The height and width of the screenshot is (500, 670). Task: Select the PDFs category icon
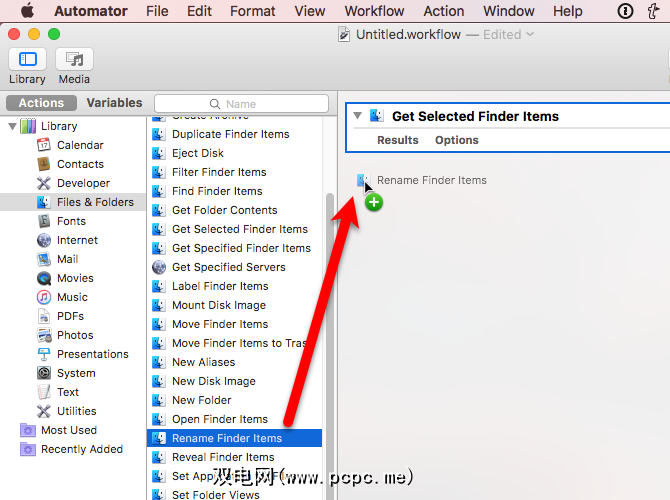(44, 316)
